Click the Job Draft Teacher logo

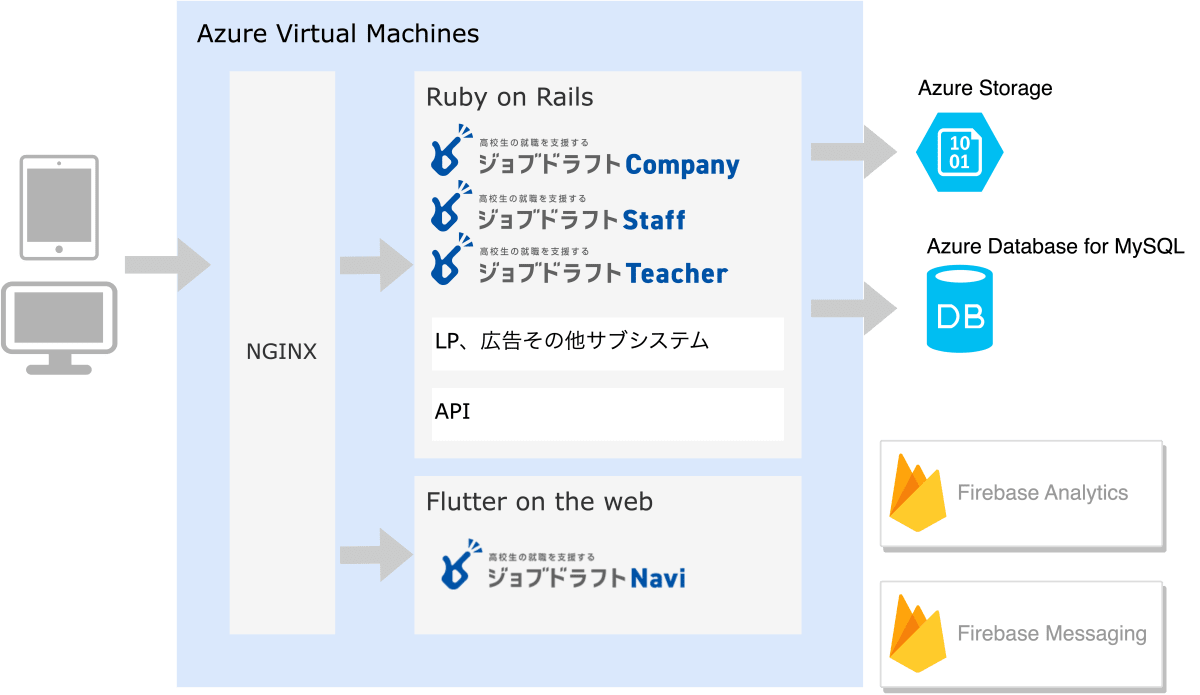(579, 260)
